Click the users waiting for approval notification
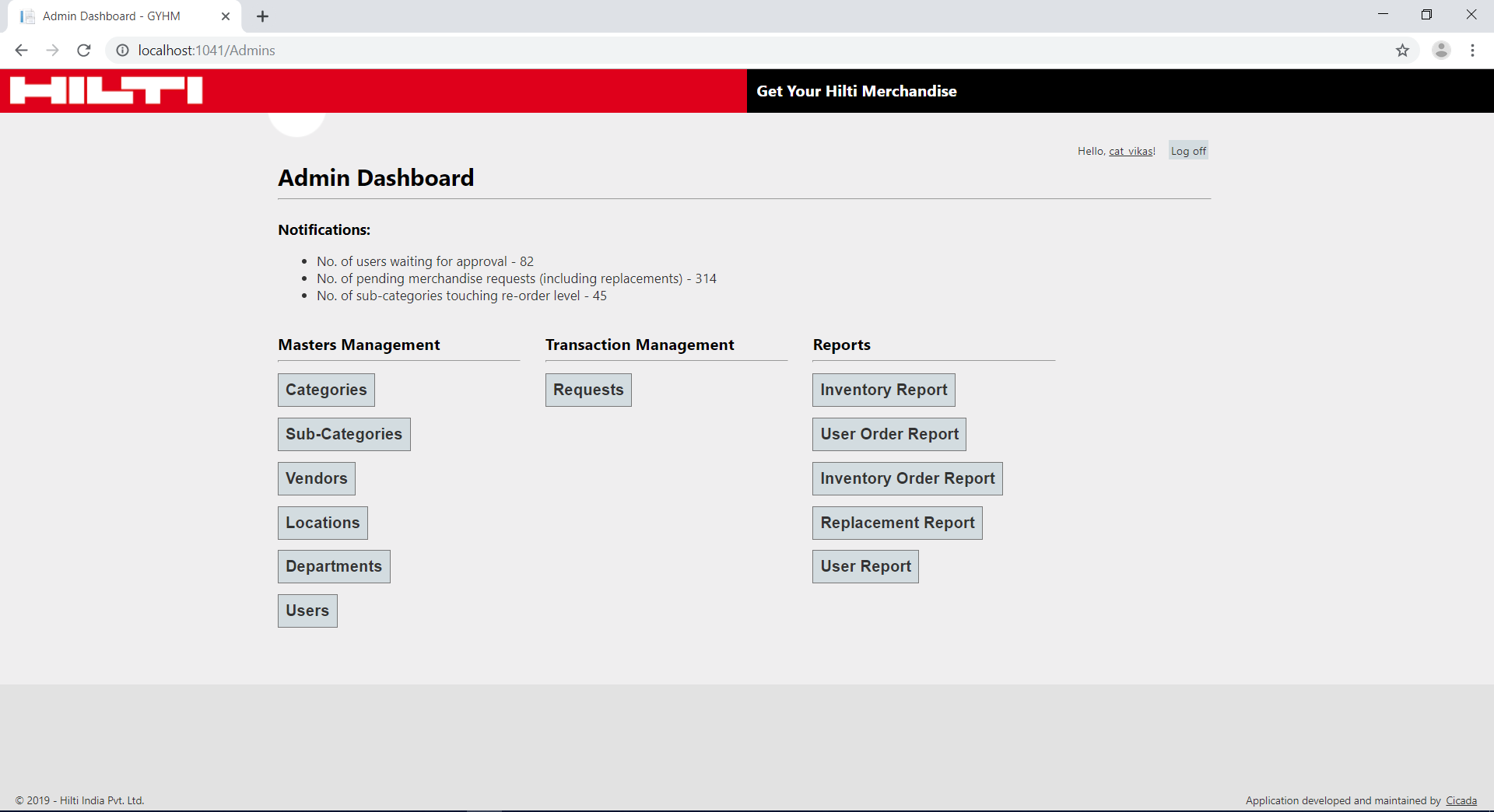 tap(425, 261)
